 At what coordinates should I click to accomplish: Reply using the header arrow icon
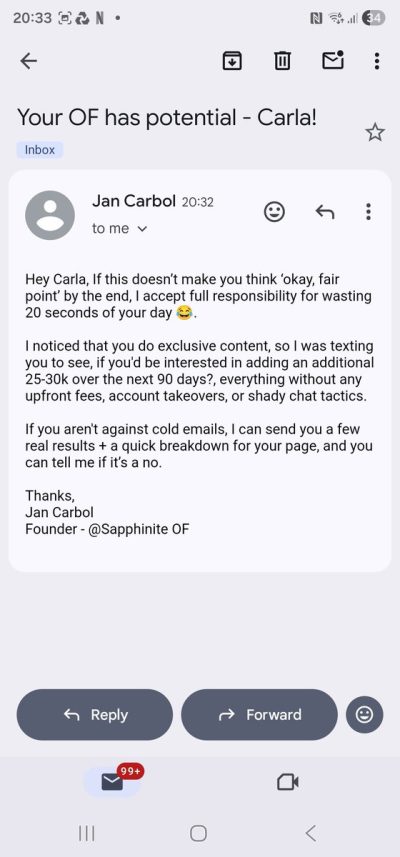click(325, 211)
